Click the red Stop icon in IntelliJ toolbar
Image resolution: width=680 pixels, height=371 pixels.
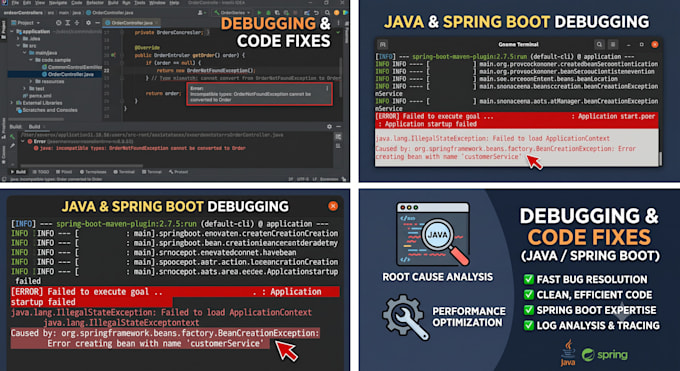[295, 13]
